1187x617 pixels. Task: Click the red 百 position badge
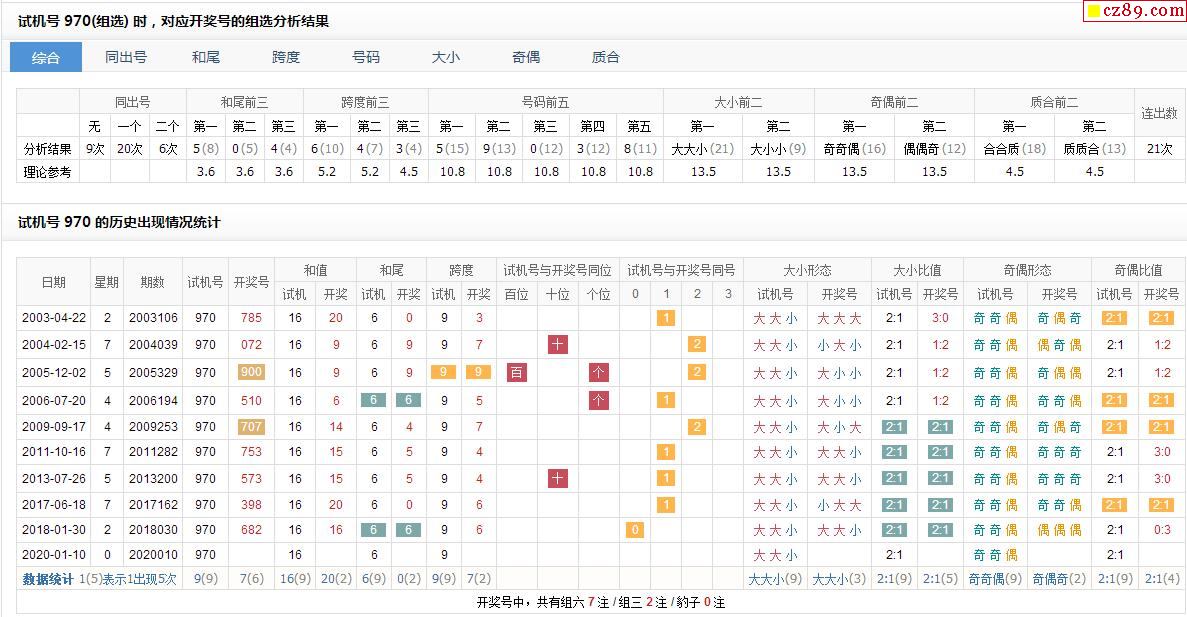(517, 373)
